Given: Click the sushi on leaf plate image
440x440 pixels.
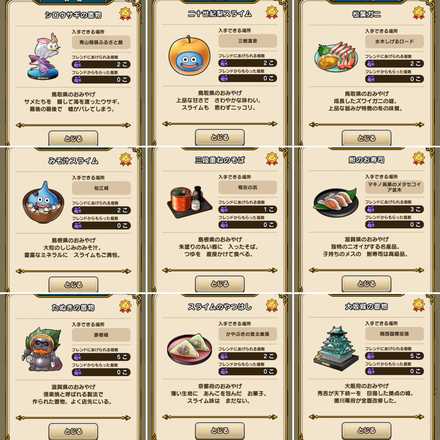Looking at the screenshot, I should tap(336, 202).
